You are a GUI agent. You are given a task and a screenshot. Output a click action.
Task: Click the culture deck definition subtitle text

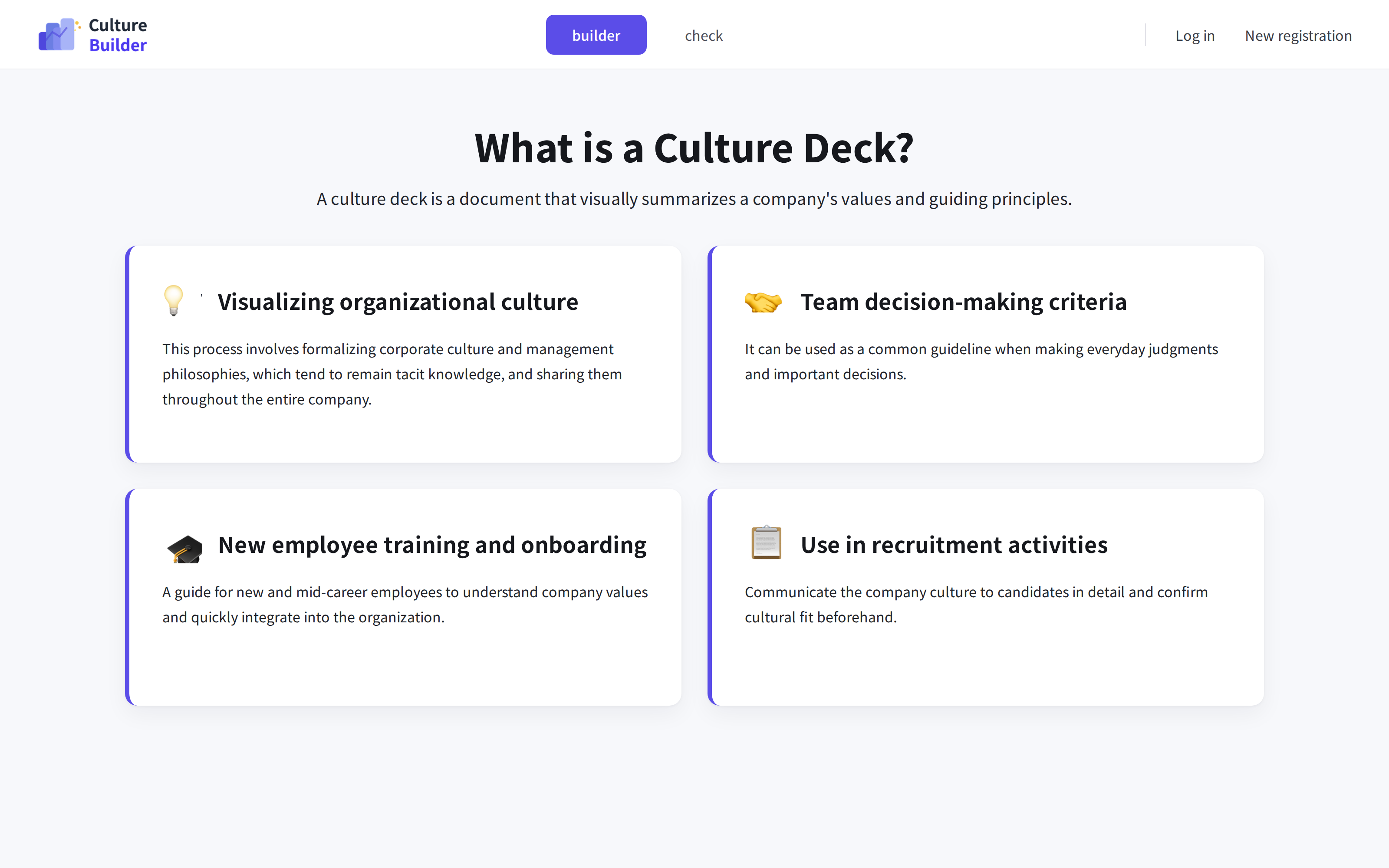[694, 199]
